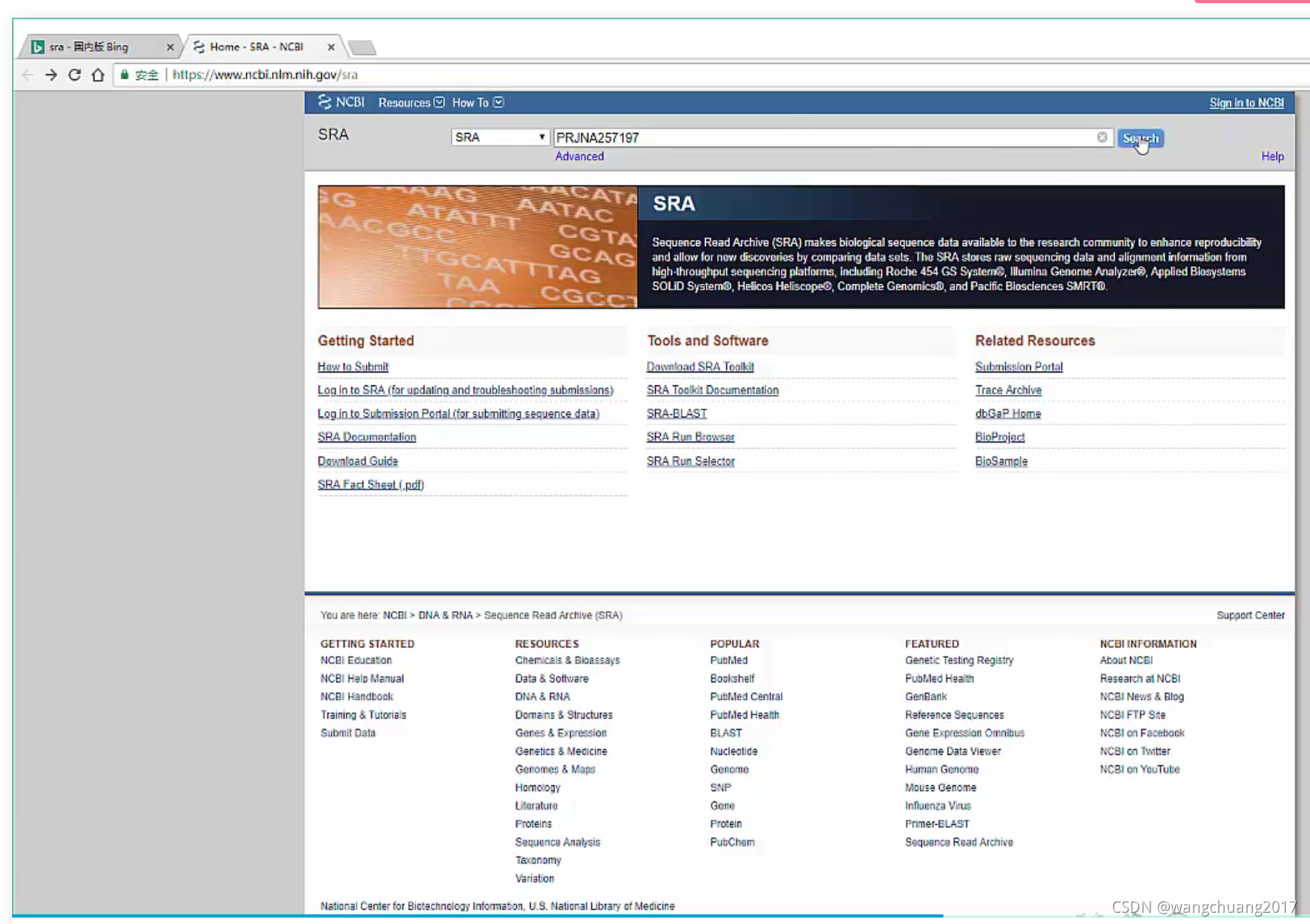Click the NCBI logo in header
1310x924 pixels.
pyautogui.click(x=341, y=102)
